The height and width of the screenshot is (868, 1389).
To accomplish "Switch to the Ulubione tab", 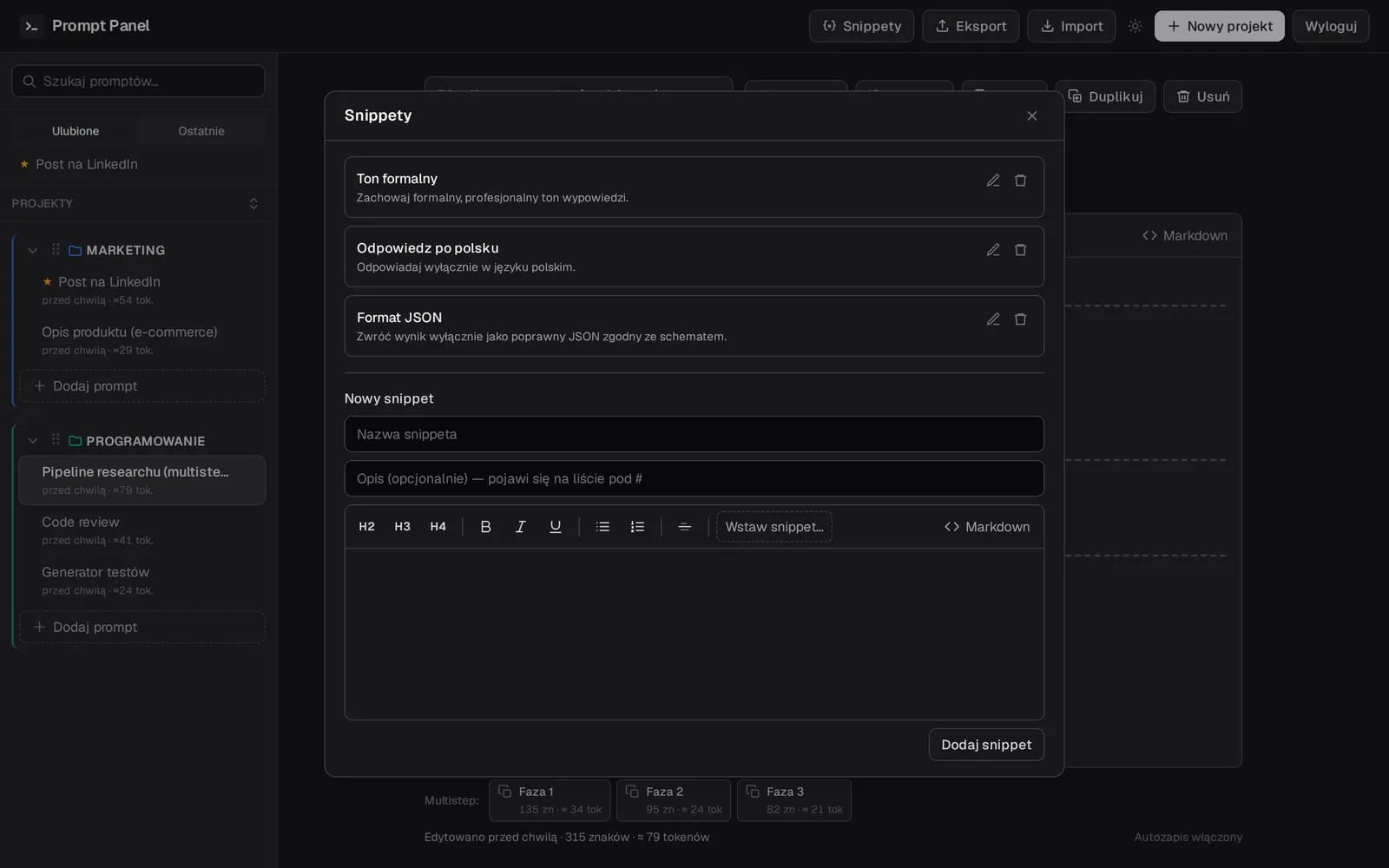I will pyautogui.click(x=76, y=131).
